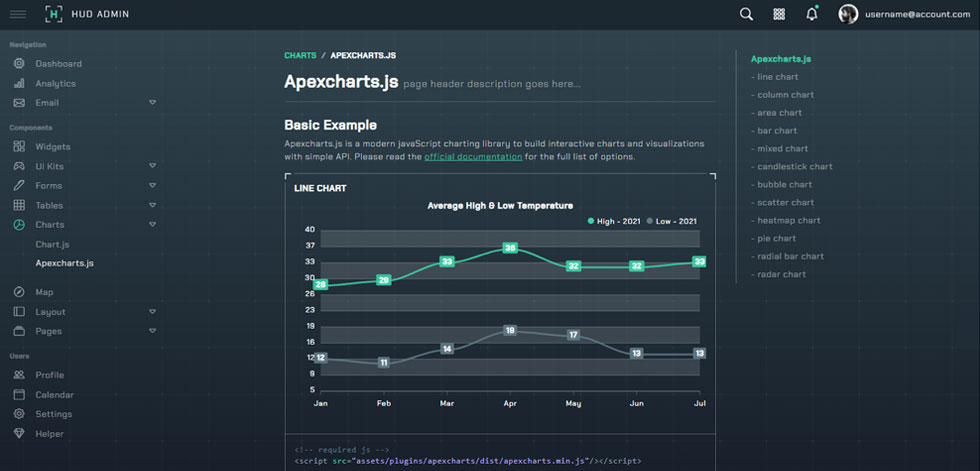Toggle the High - 2021 legend series
Image resolution: width=980 pixels, height=471 pixels.
click(x=614, y=221)
